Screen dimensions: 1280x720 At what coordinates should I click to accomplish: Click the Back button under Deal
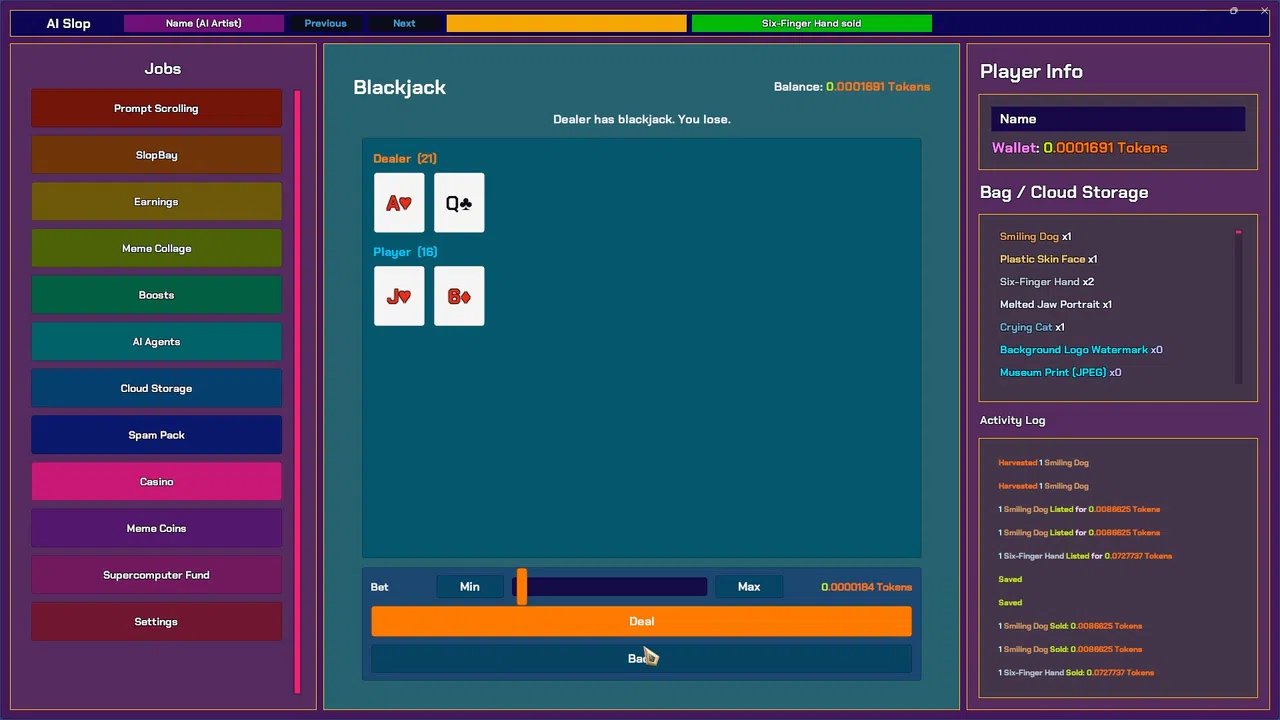[x=641, y=658]
